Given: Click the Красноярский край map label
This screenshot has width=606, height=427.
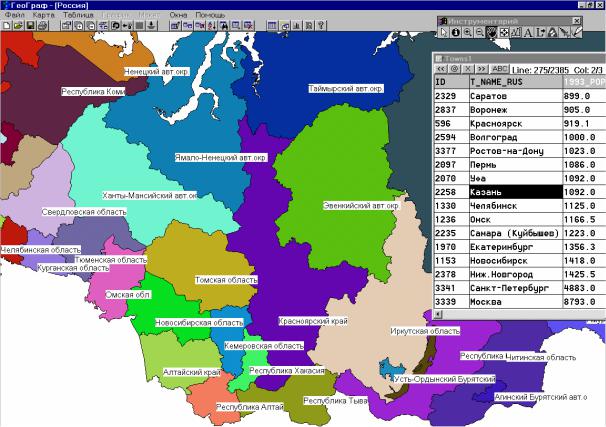Looking at the screenshot, I should [x=313, y=321].
